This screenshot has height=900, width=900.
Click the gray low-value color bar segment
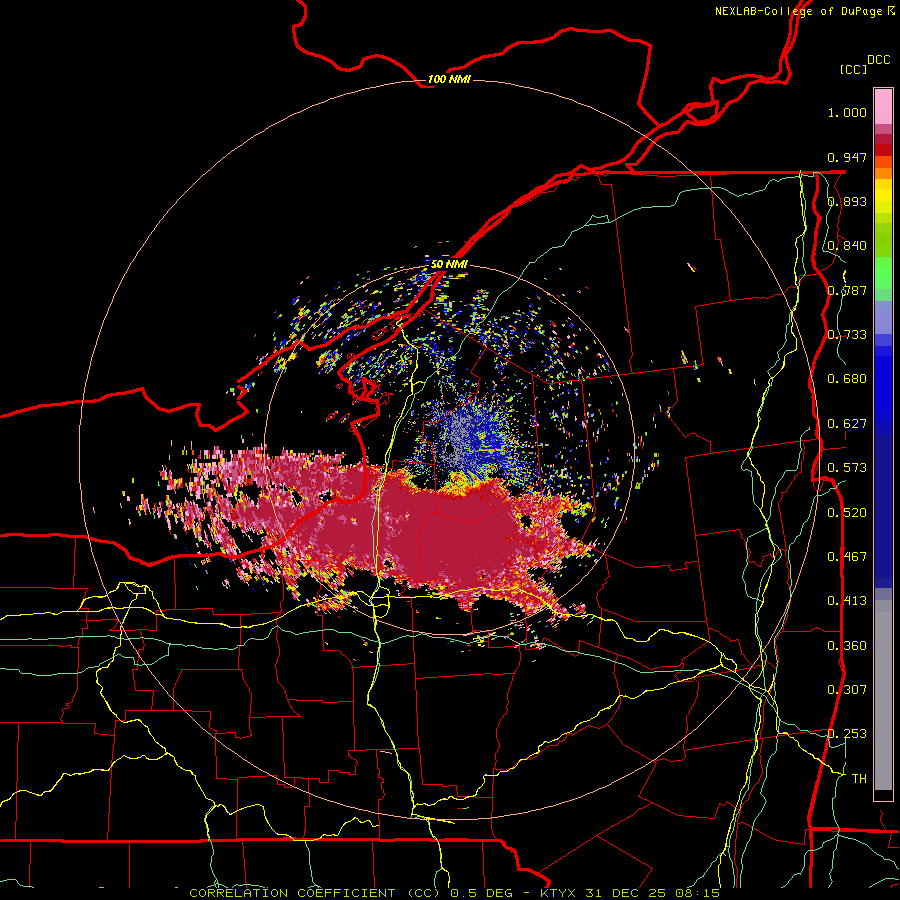click(883, 695)
